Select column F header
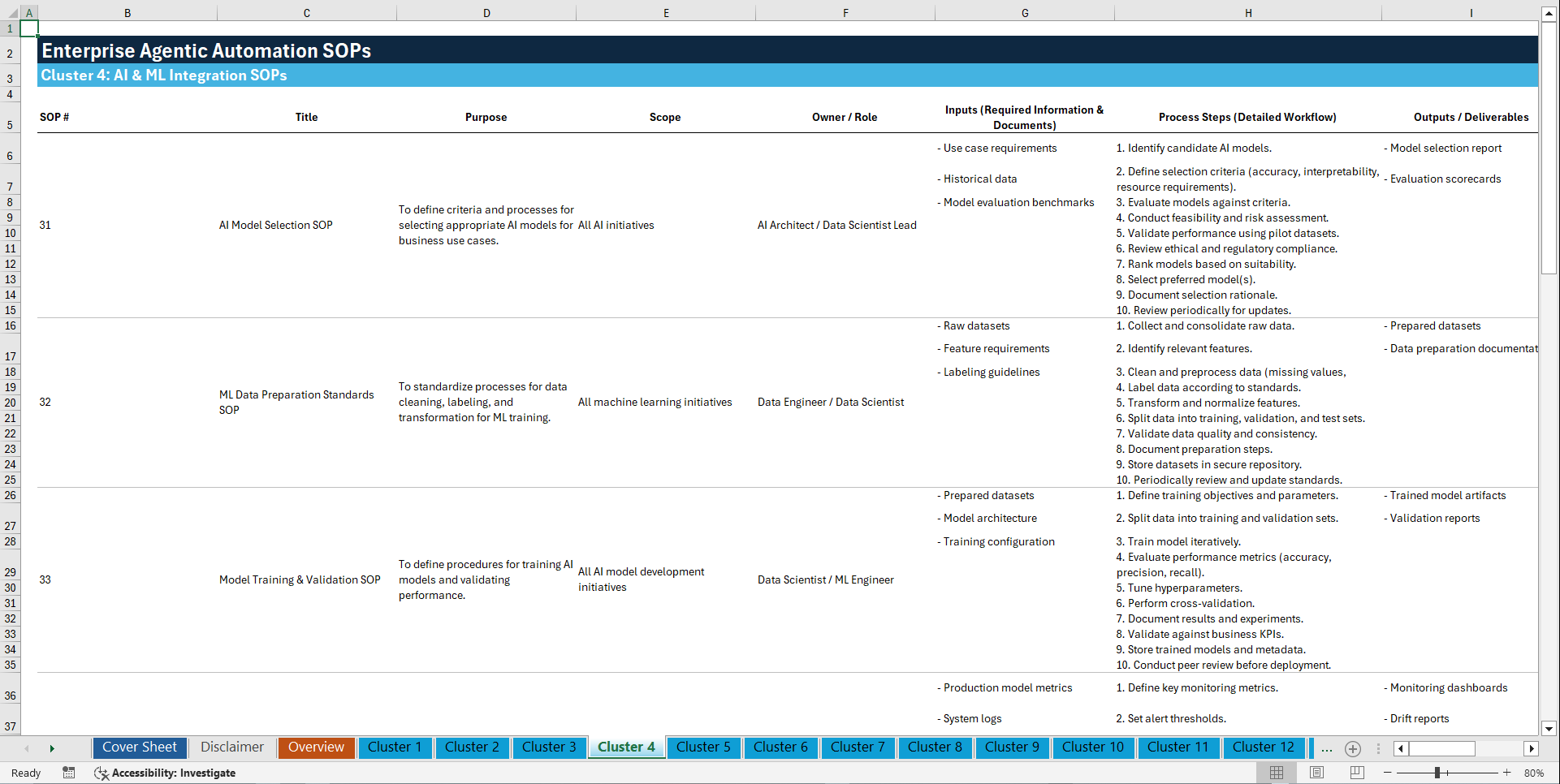 (845, 12)
